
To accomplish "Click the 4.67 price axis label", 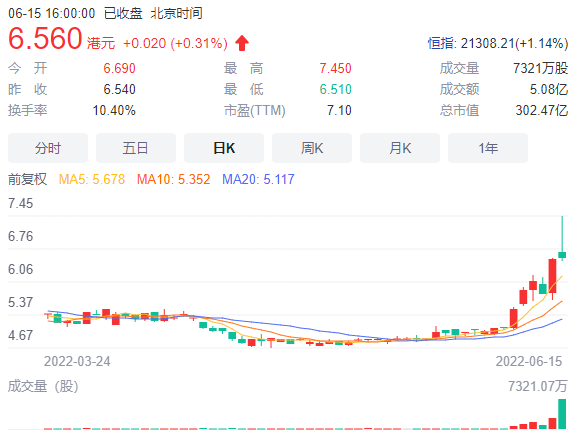I will [21, 335].
